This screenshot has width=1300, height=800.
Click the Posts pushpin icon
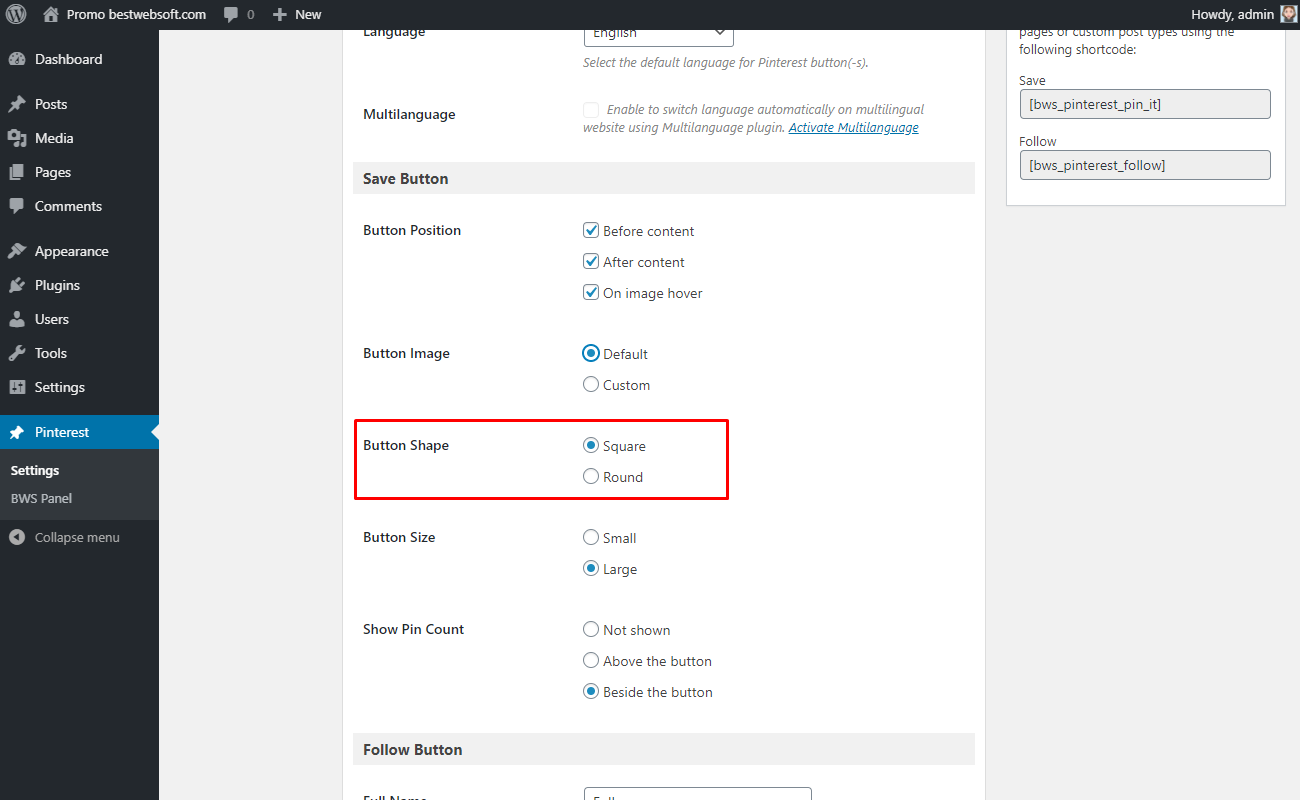tap(17, 104)
